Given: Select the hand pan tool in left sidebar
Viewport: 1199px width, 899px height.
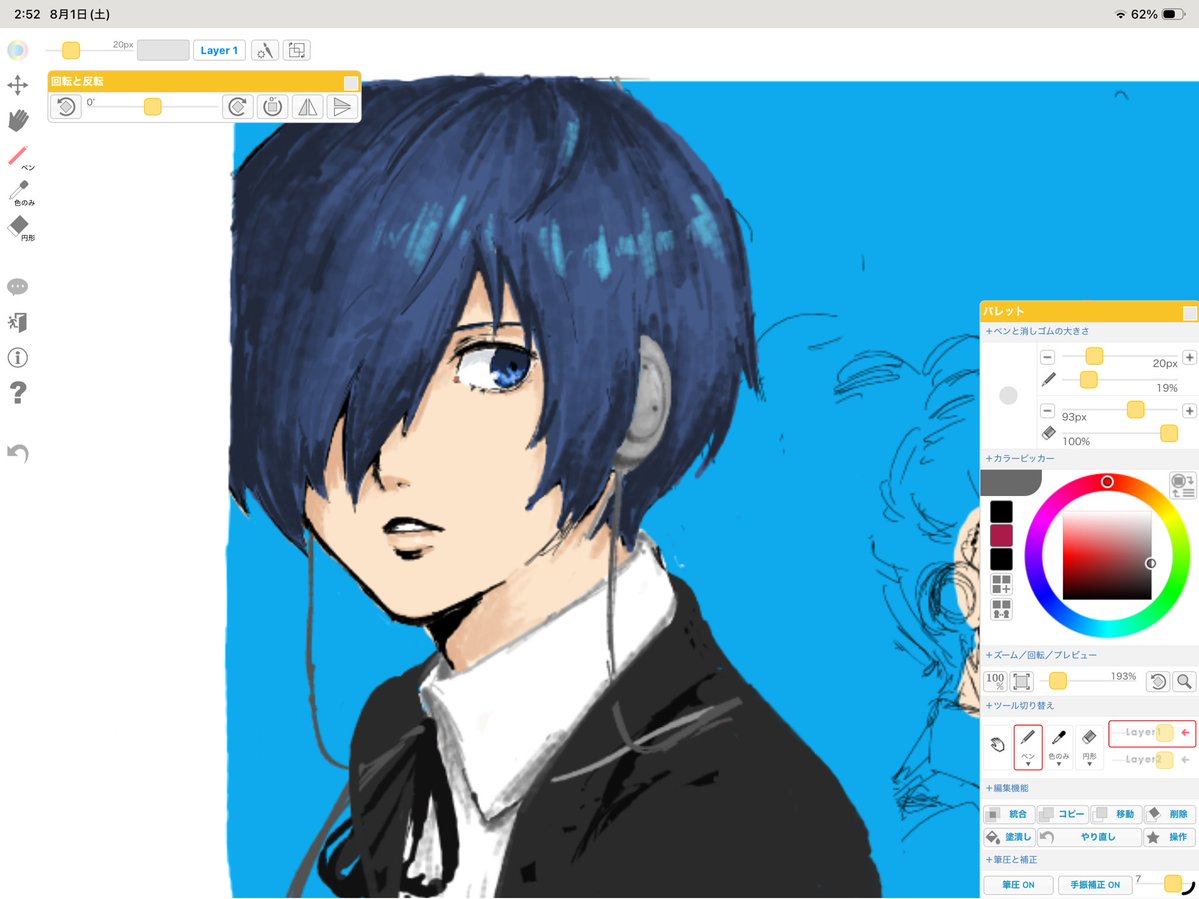Looking at the screenshot, I should 18,120.
